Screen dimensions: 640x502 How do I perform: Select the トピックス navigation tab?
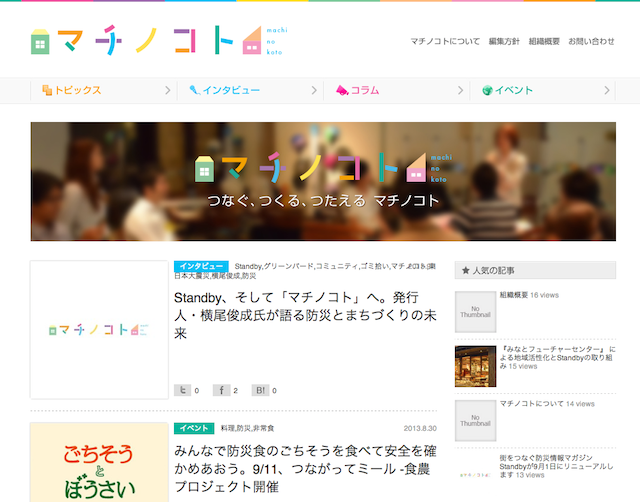[104, 90]
